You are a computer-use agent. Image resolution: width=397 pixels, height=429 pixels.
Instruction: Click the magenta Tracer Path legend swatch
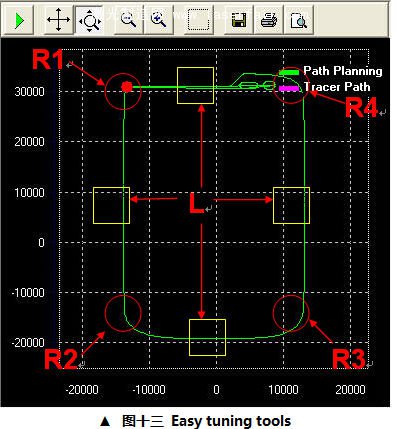point(289,88)
